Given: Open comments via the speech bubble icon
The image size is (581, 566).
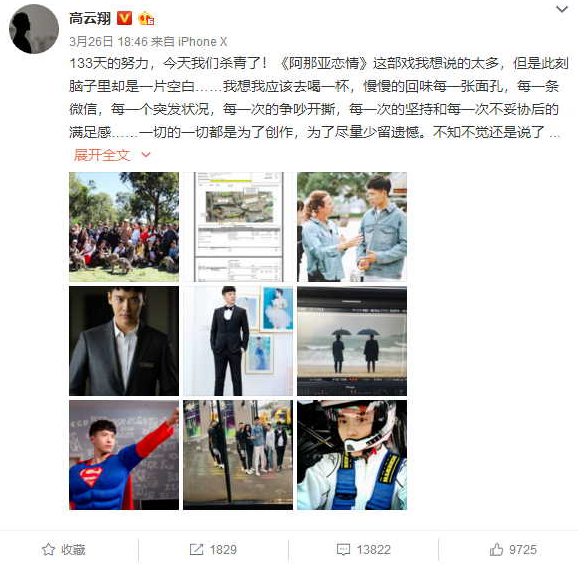Looking at the screenshot, I should click(343, 549).
